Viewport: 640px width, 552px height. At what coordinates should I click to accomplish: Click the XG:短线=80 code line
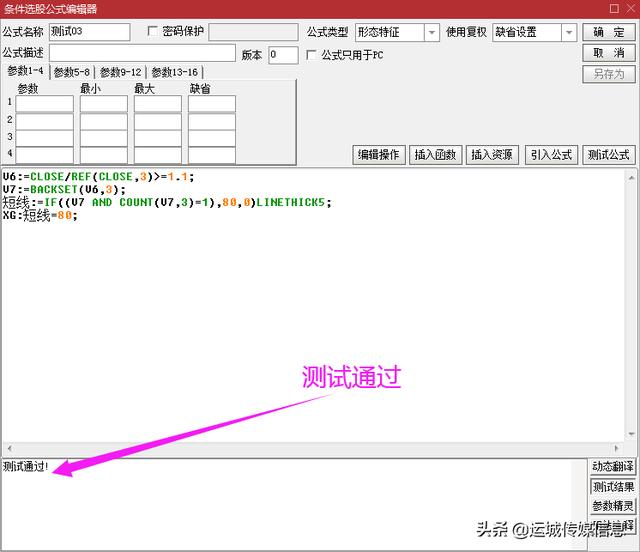click(40, 215)
